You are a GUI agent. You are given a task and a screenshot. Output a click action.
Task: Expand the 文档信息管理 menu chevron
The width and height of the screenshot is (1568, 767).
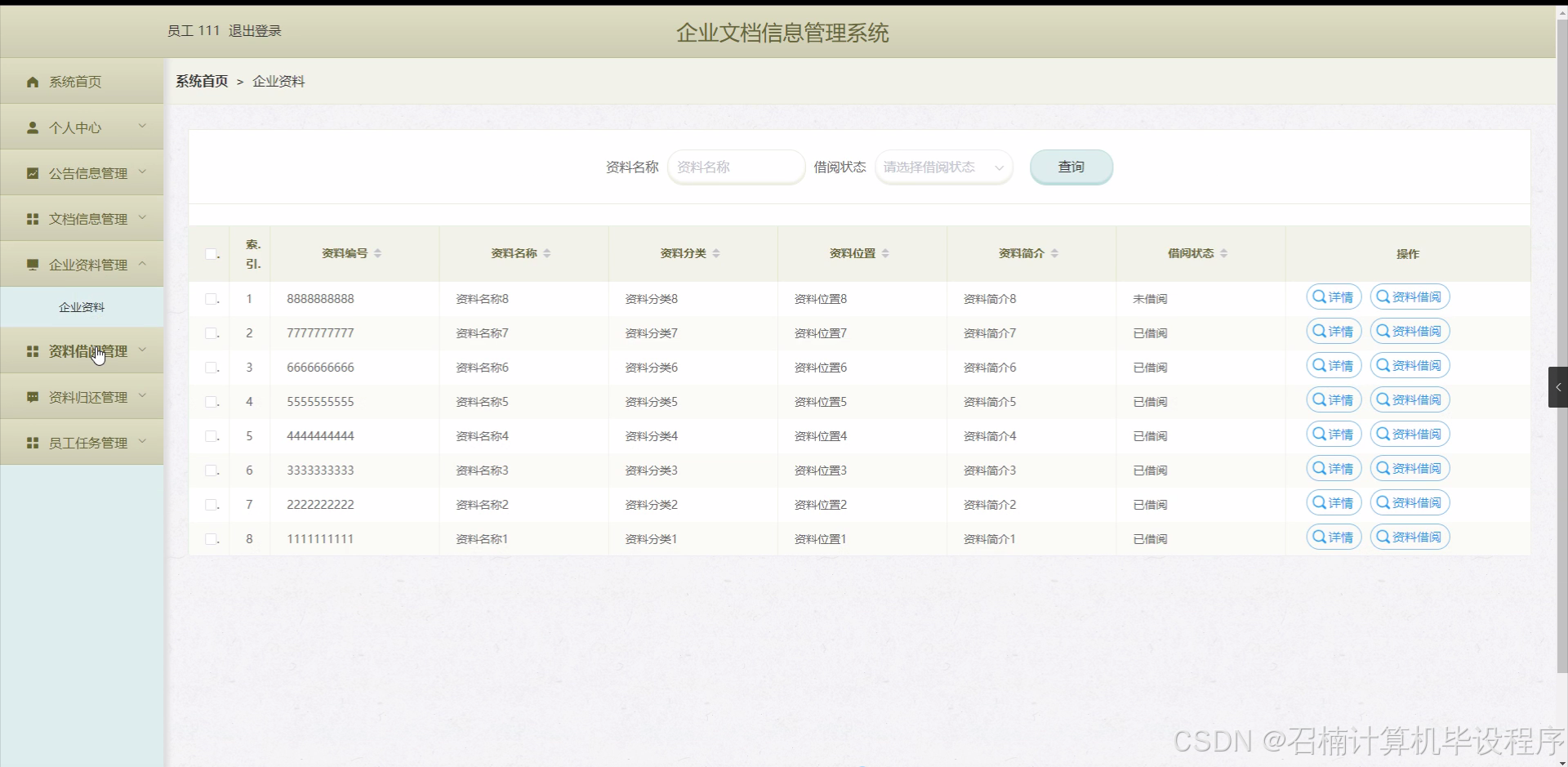tap(142, 217)
